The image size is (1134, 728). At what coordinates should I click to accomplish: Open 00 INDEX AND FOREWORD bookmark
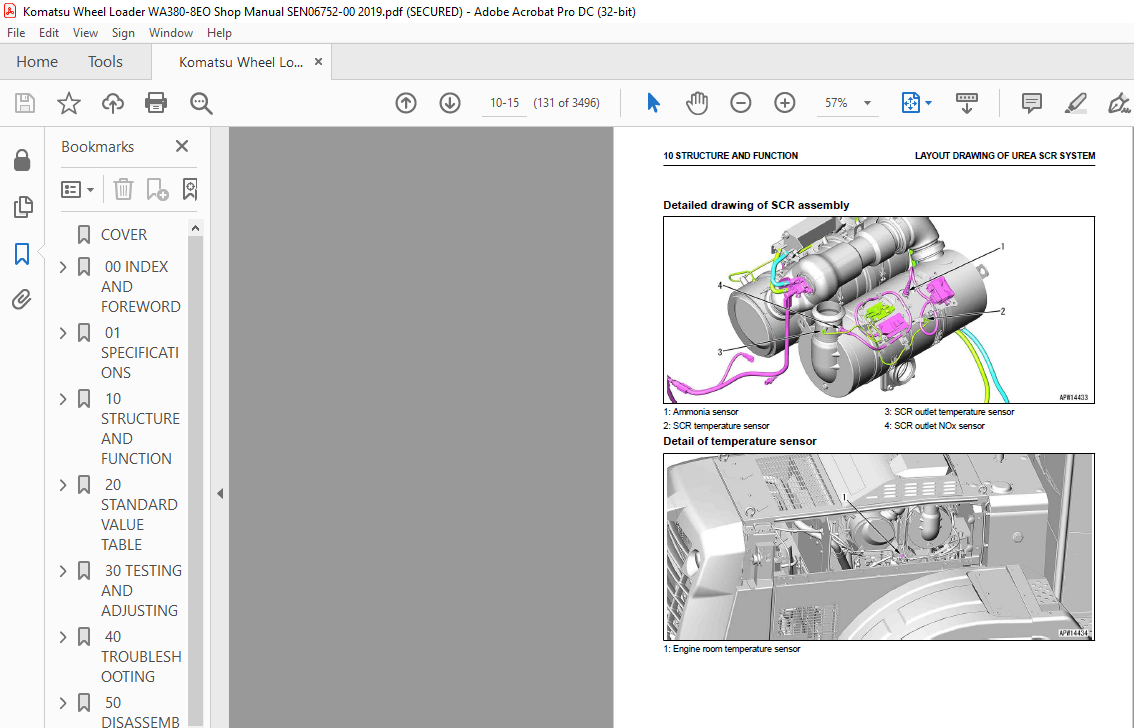pos(140,286)
